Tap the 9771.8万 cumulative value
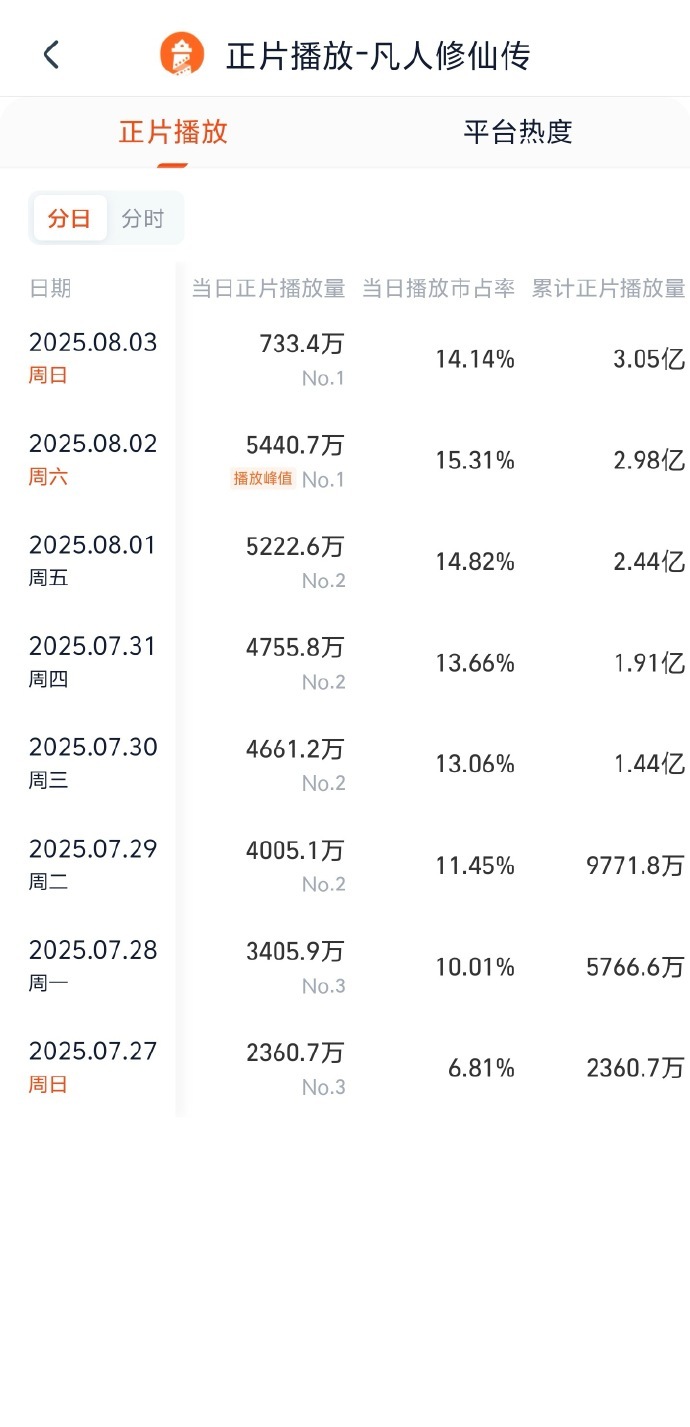This screenshot has width=690, height=1427. coord(635,866)
